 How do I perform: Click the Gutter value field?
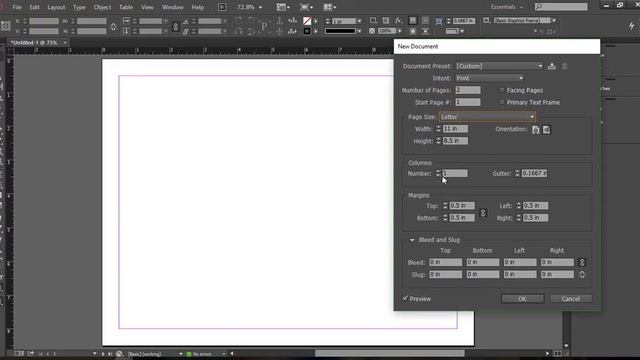(535, 173)
